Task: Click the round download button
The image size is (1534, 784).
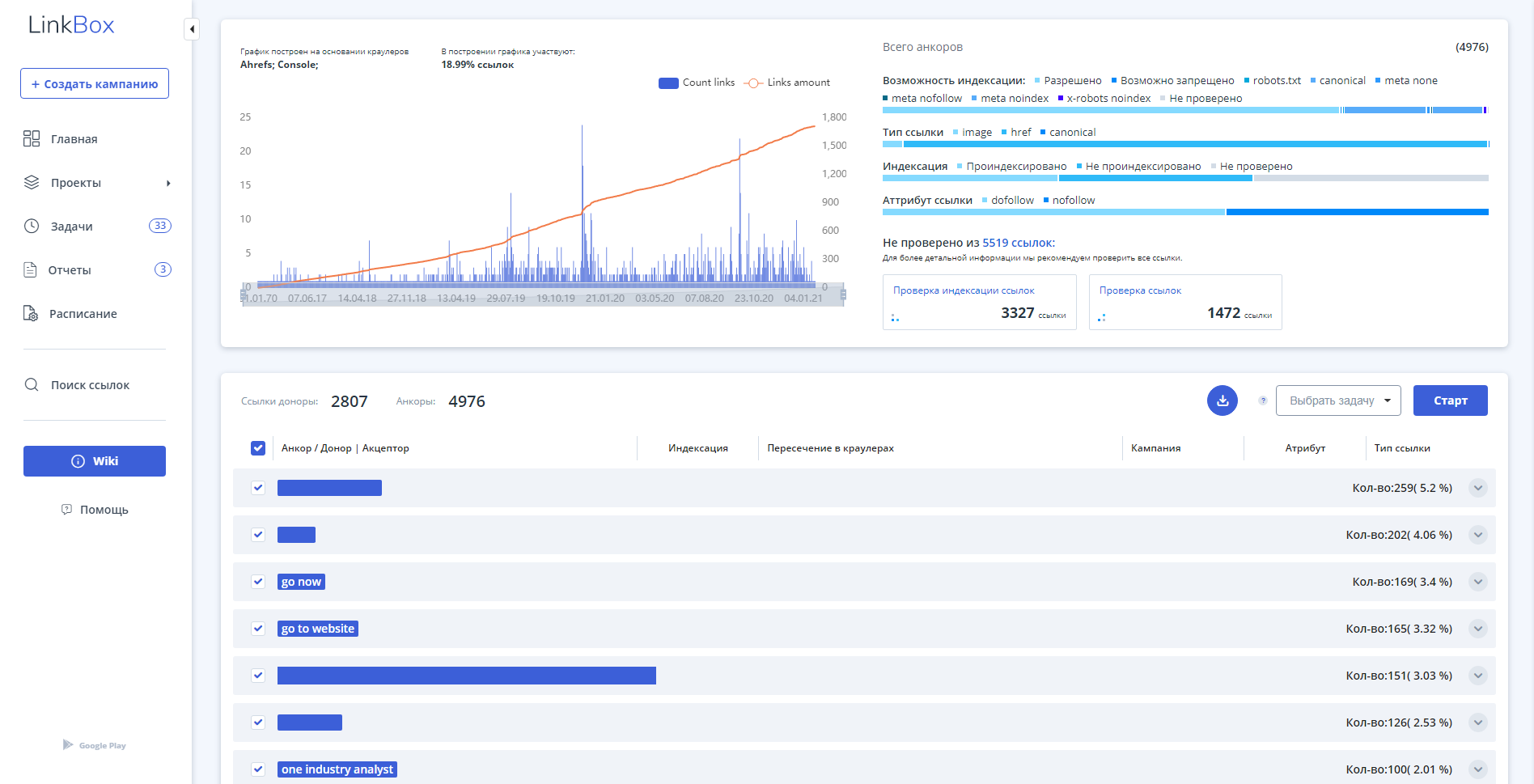Action: [x=1223, y=400]
